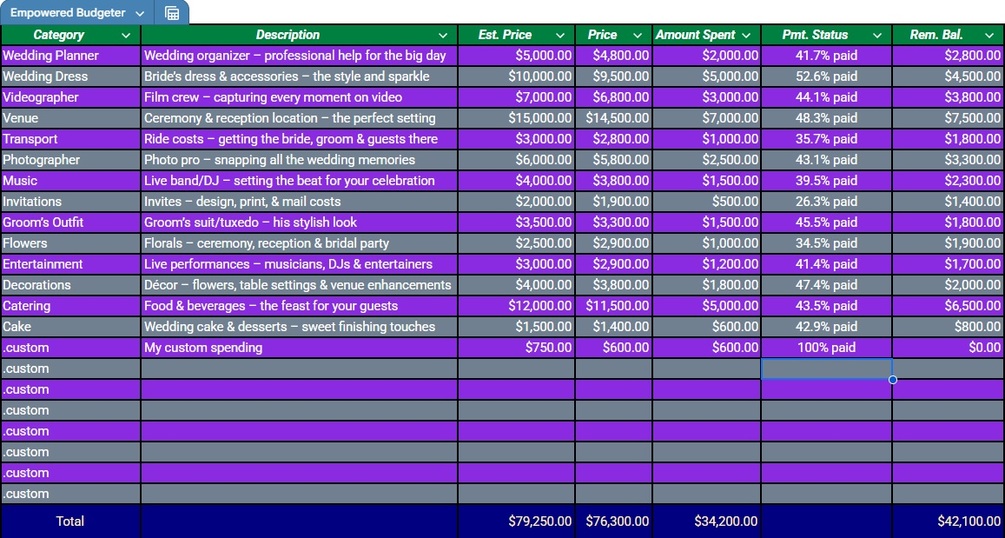Select the $11,500.00 price cell for Catering
Image resolution: width=1005 pixels, height=538 pixels.
(614, 306)
